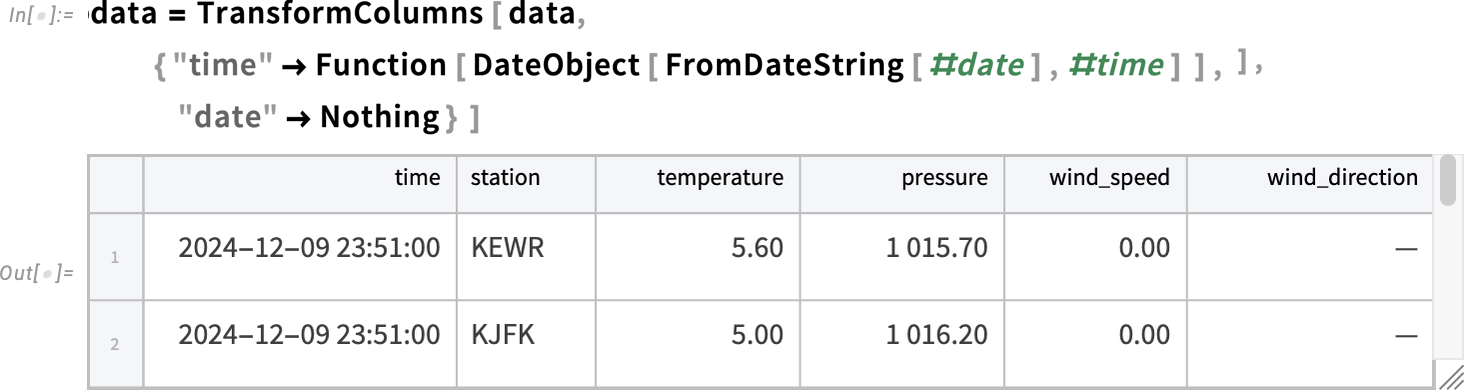Click the top-left corner cell of the table
Screen dimensions: 1464x390
(115, 183)
